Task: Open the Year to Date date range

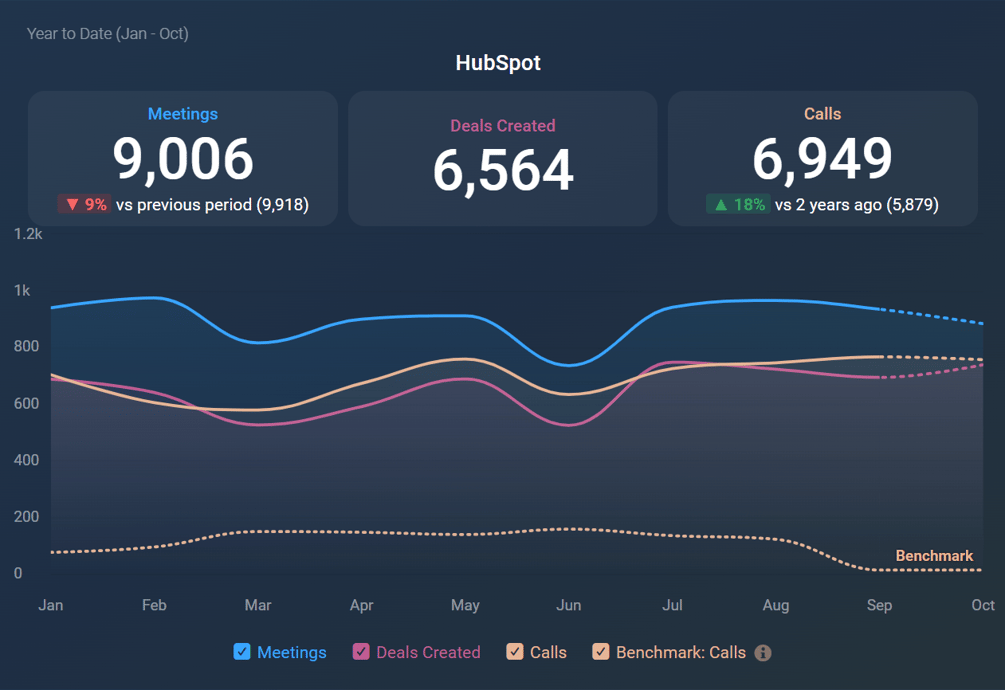Action: [x=108, y=34]
